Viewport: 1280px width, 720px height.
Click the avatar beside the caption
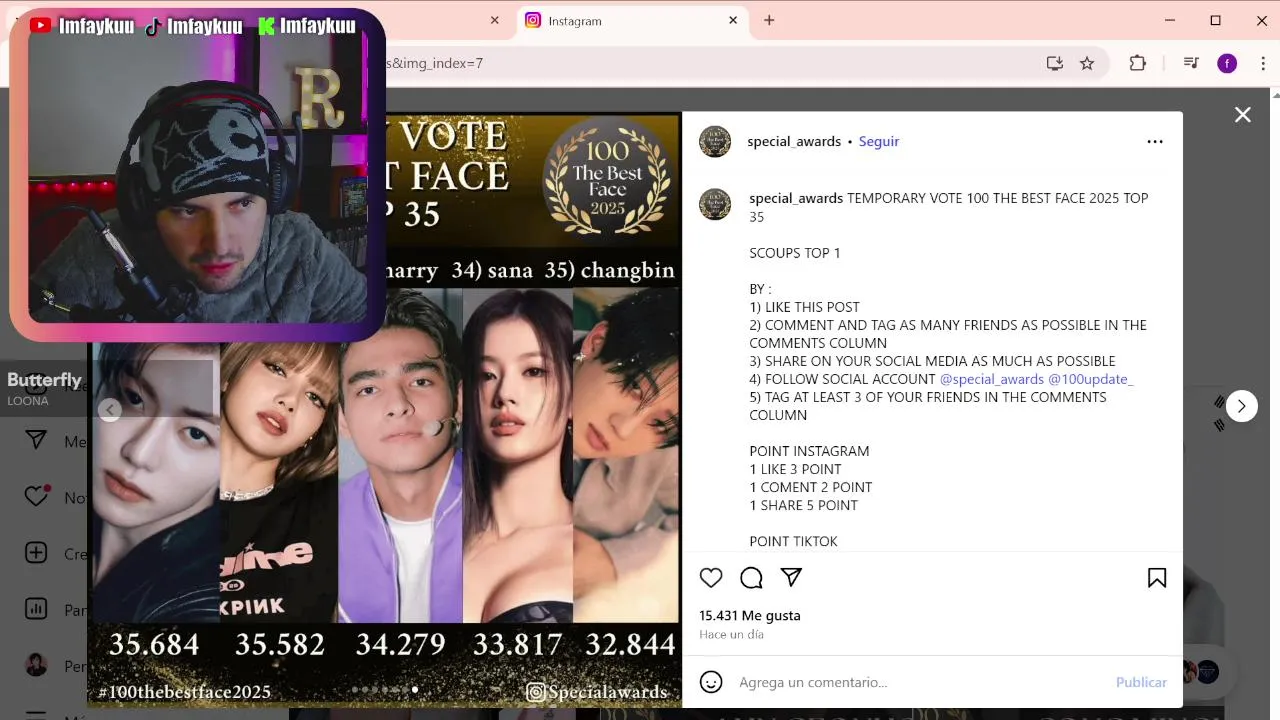715,203
